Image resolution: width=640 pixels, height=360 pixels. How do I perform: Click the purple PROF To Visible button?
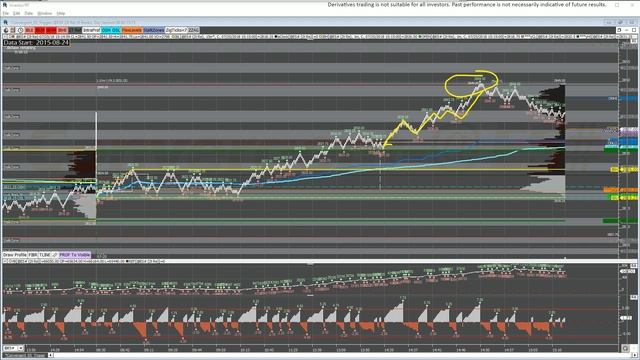(x=75, y=255)
